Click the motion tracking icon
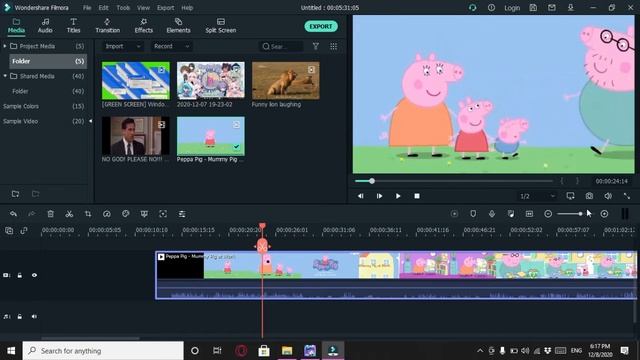The width and height of the screenshot is (640, 360). (163, 214)
